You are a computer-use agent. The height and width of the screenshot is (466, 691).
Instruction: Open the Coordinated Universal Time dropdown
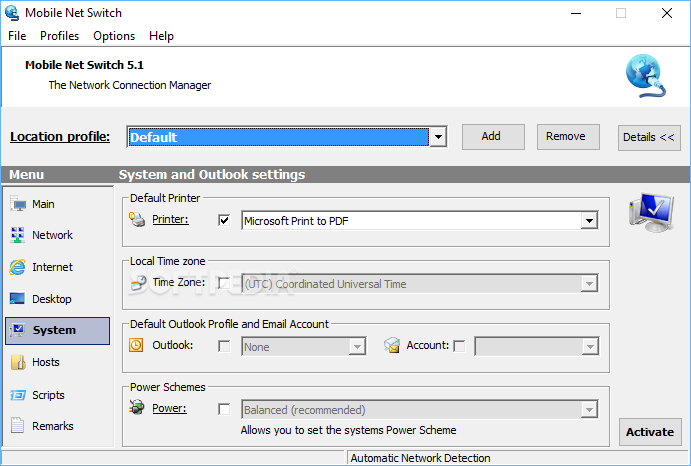coord(589,283)
